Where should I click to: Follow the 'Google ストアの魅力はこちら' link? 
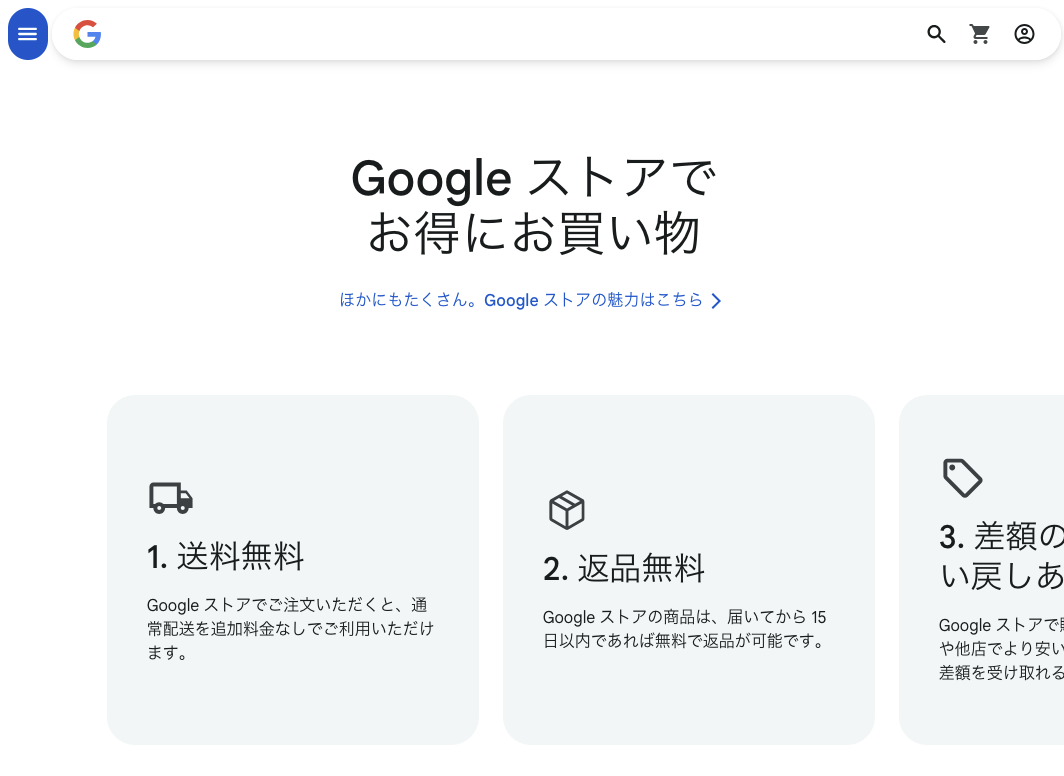(521, 300)
